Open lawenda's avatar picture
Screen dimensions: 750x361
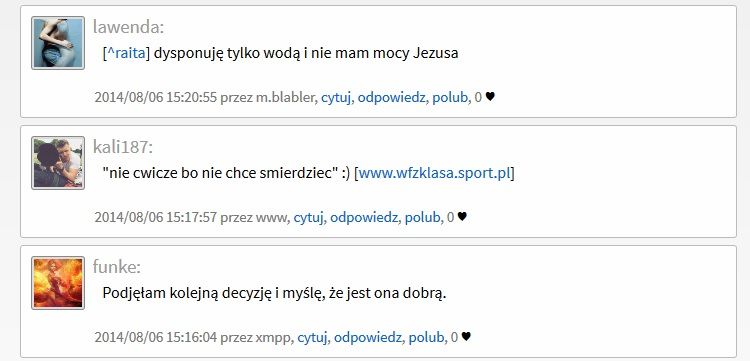(x=58, y=43)
